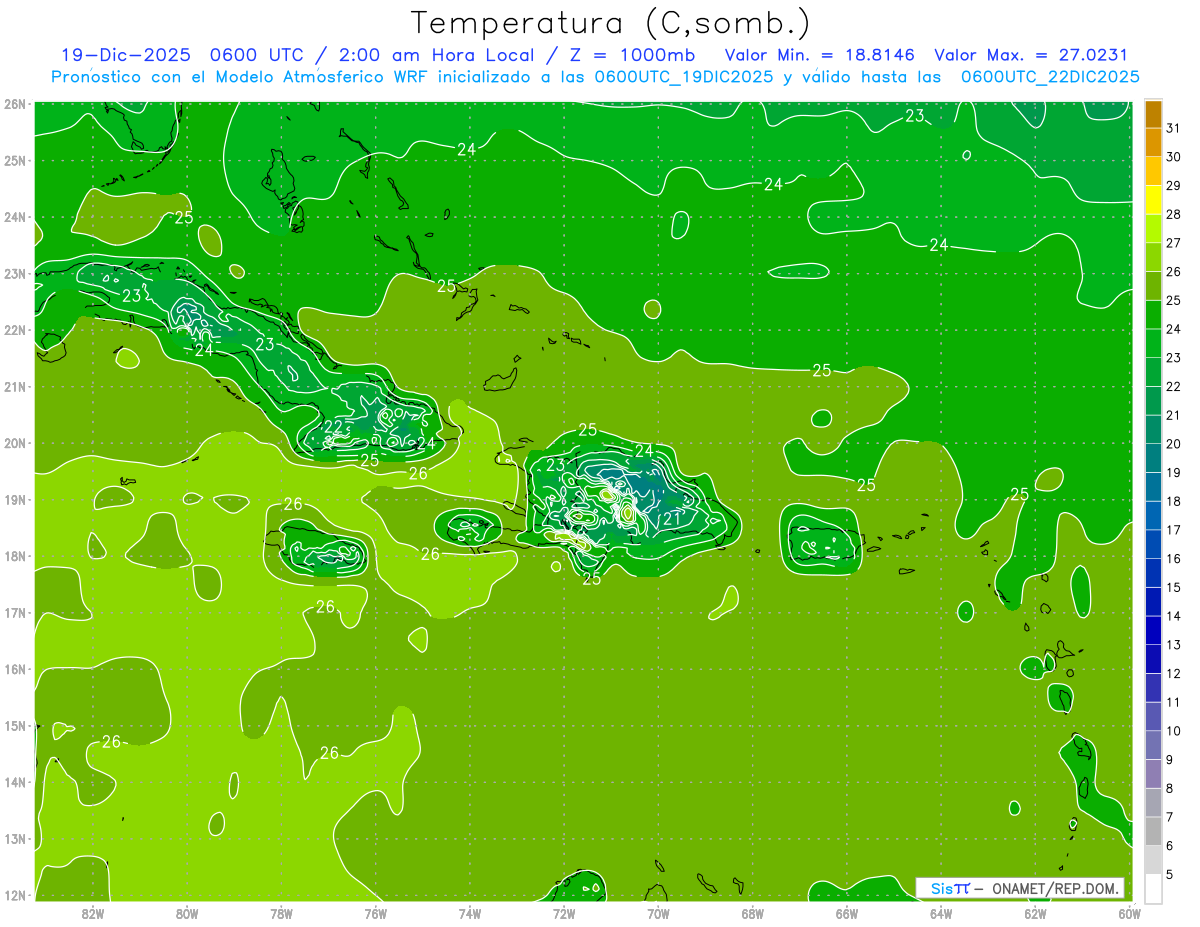Click the 68W longitude axis label
Screen dimensions: 1200x927
point(753,913)
